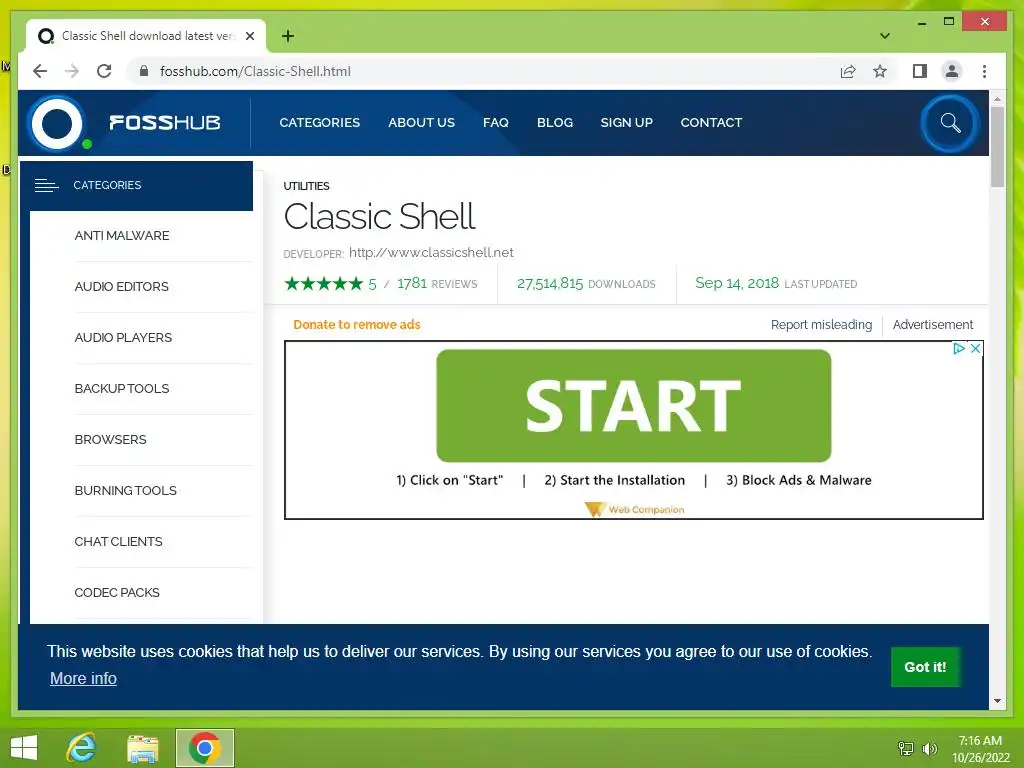Open the Chrome side panel icon

(920, 71)
